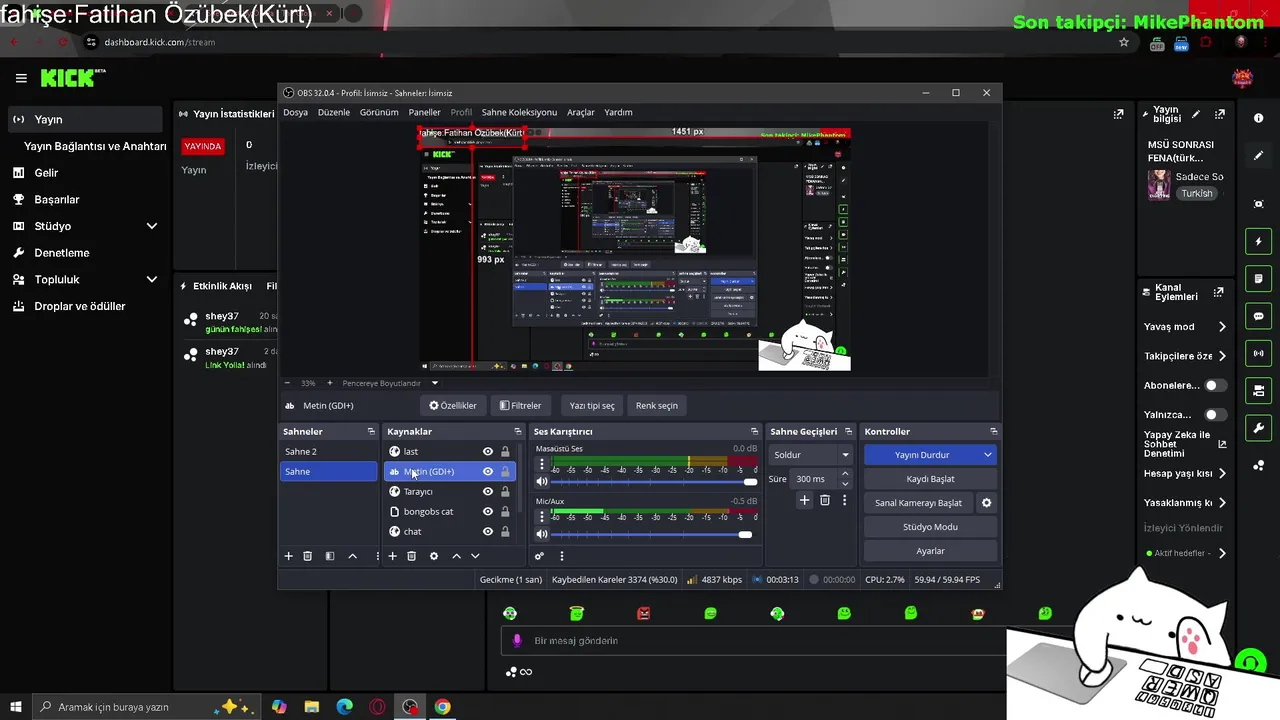Viewport: 1280px width, 720px height.
Task: Unlock the 'last' source lock icon
Action: [x=505, y=452]
